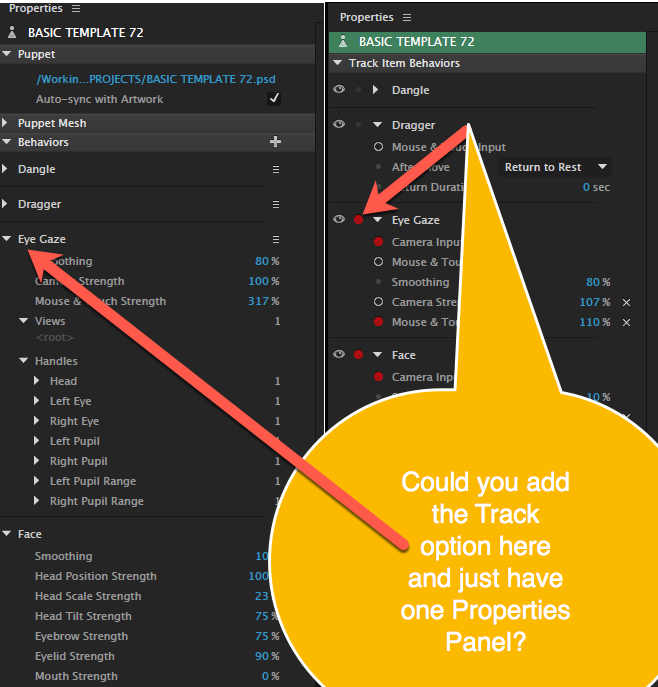Viewport: 658px width, 687px height.
Task: Open Dragger behavior menu icon
Action: pyautogui.click(x=276, y=204)
